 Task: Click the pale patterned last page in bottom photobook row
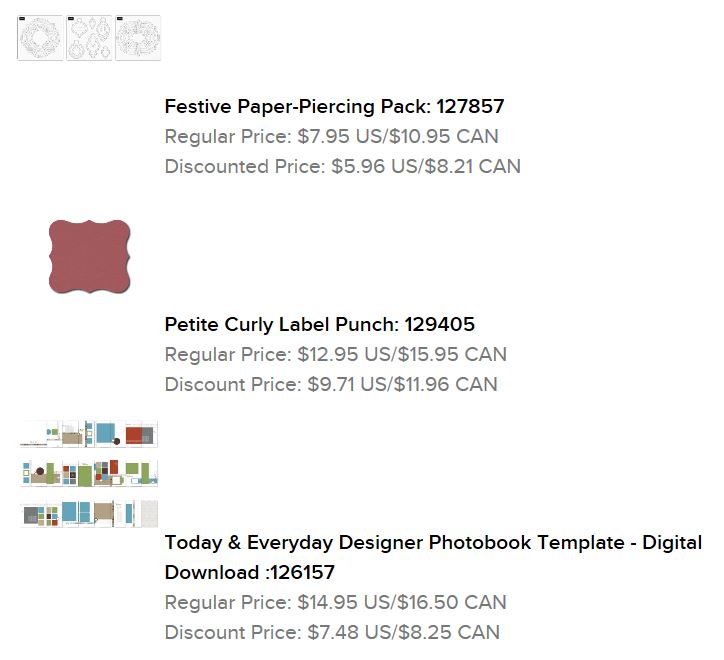148,513
